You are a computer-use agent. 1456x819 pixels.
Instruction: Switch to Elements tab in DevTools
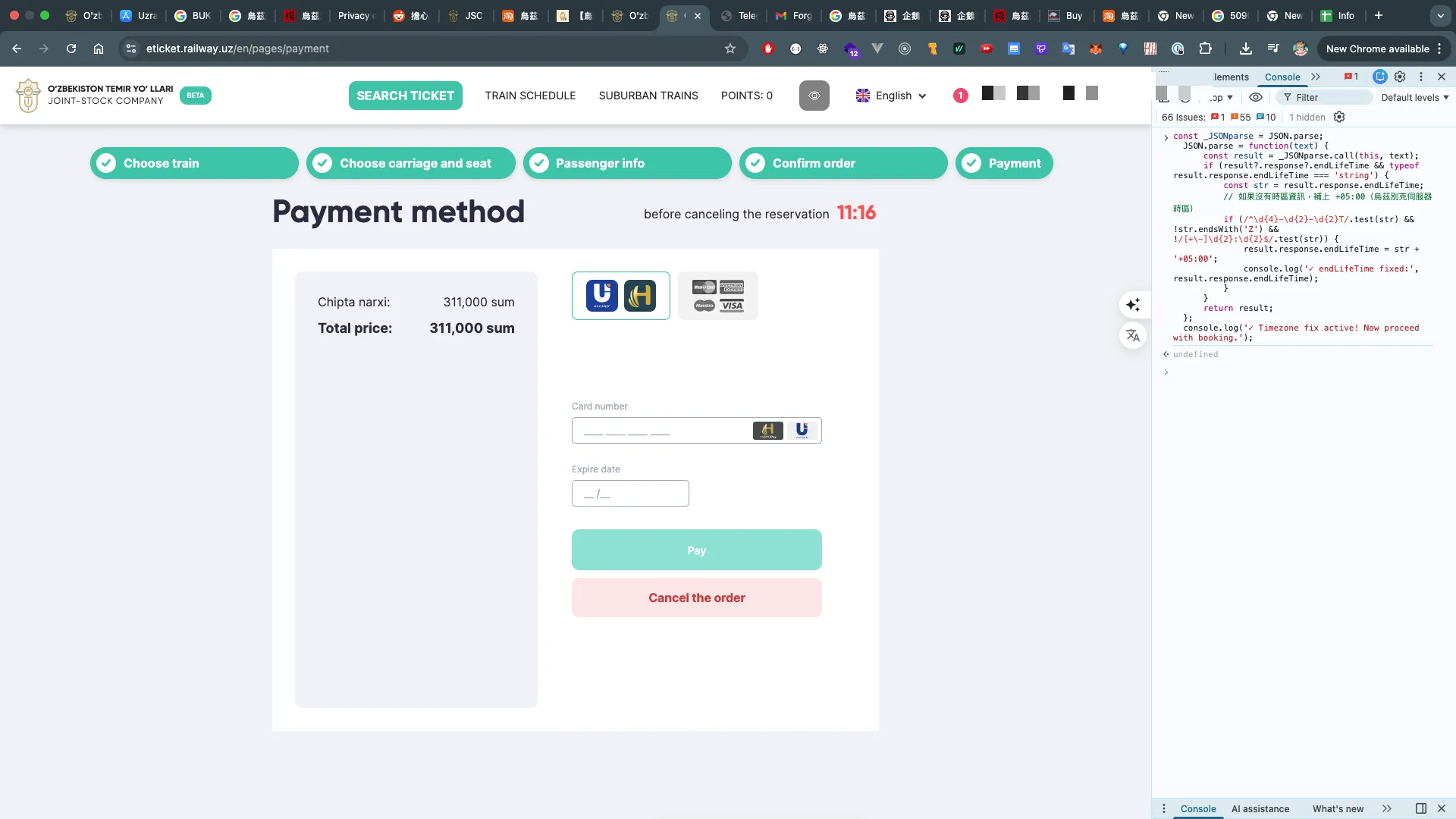pyautogui.click(x=1231, y=77)
